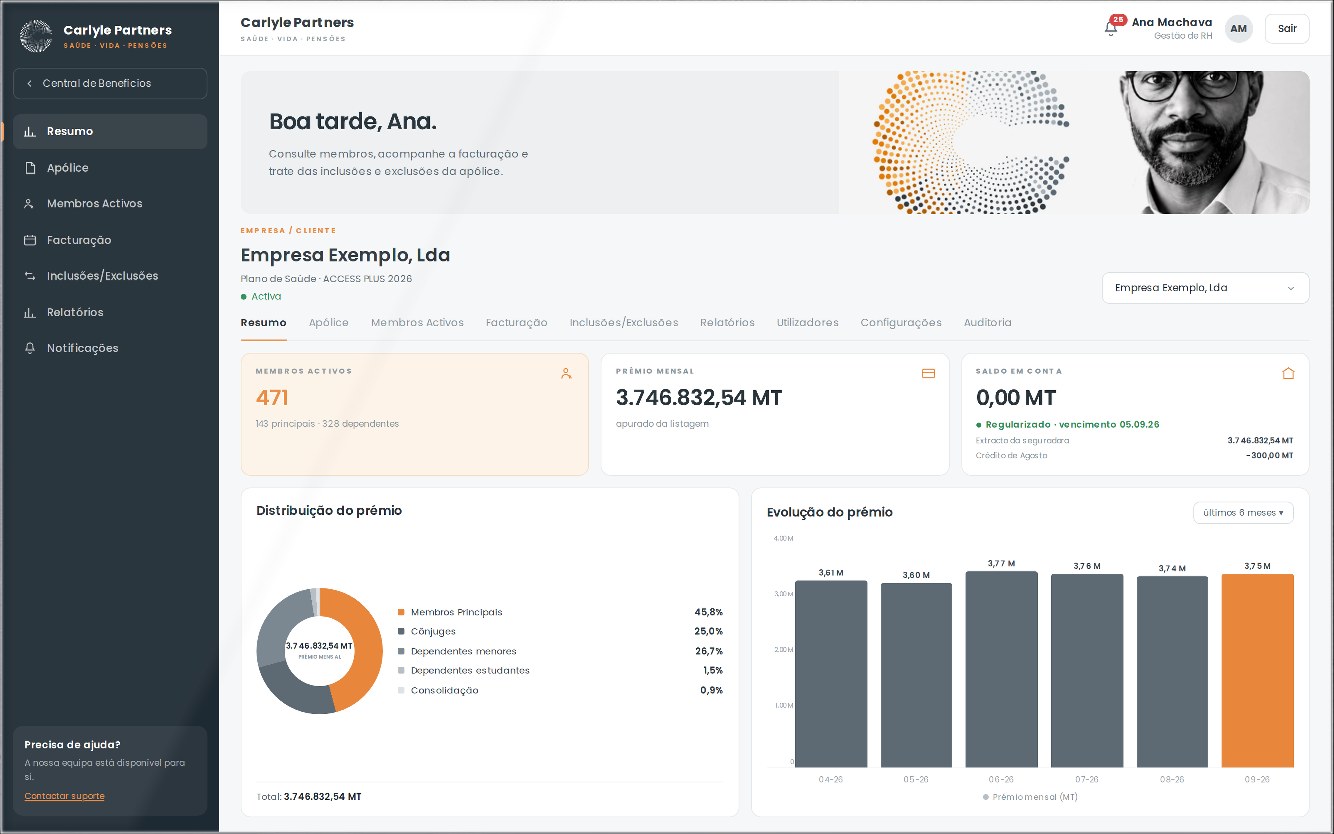The height and width of the screenshot is (834, 1334).
Task: Open the Empresa Exemplo, Lda company dropdown
Action: coord(1205,288)
